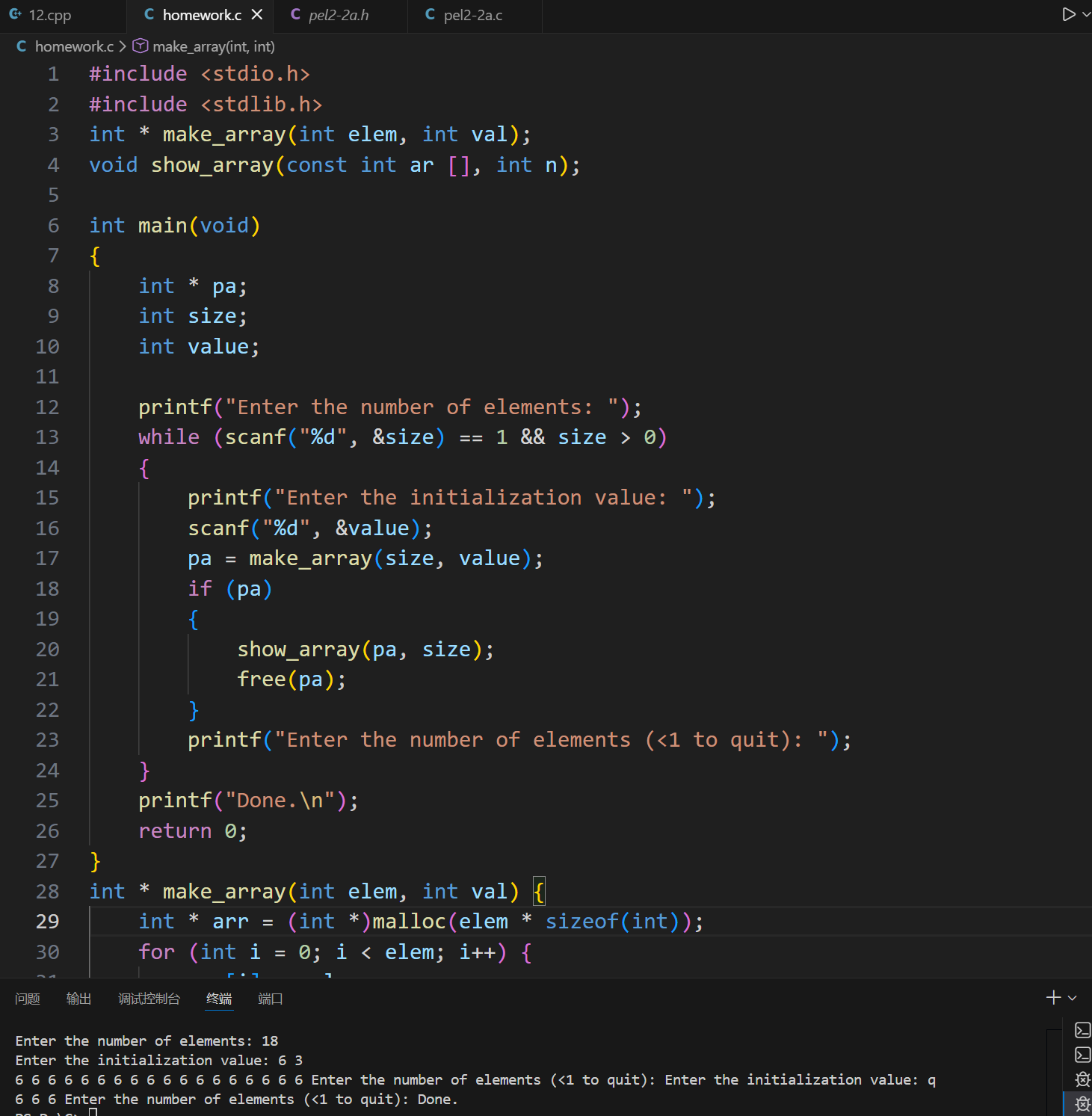Click 'show_array' in the line 4 prototype

(212, 165)
